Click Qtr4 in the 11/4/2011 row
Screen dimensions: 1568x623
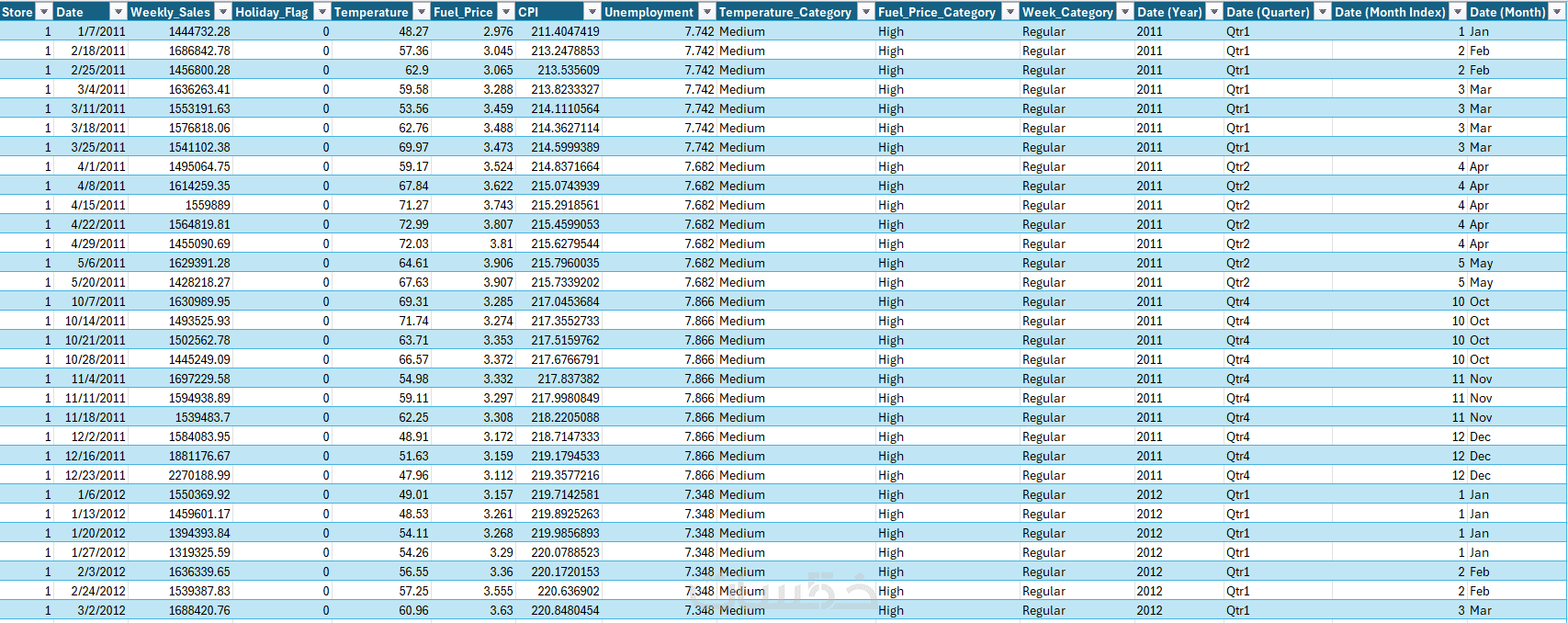[x=1238, y=379]
